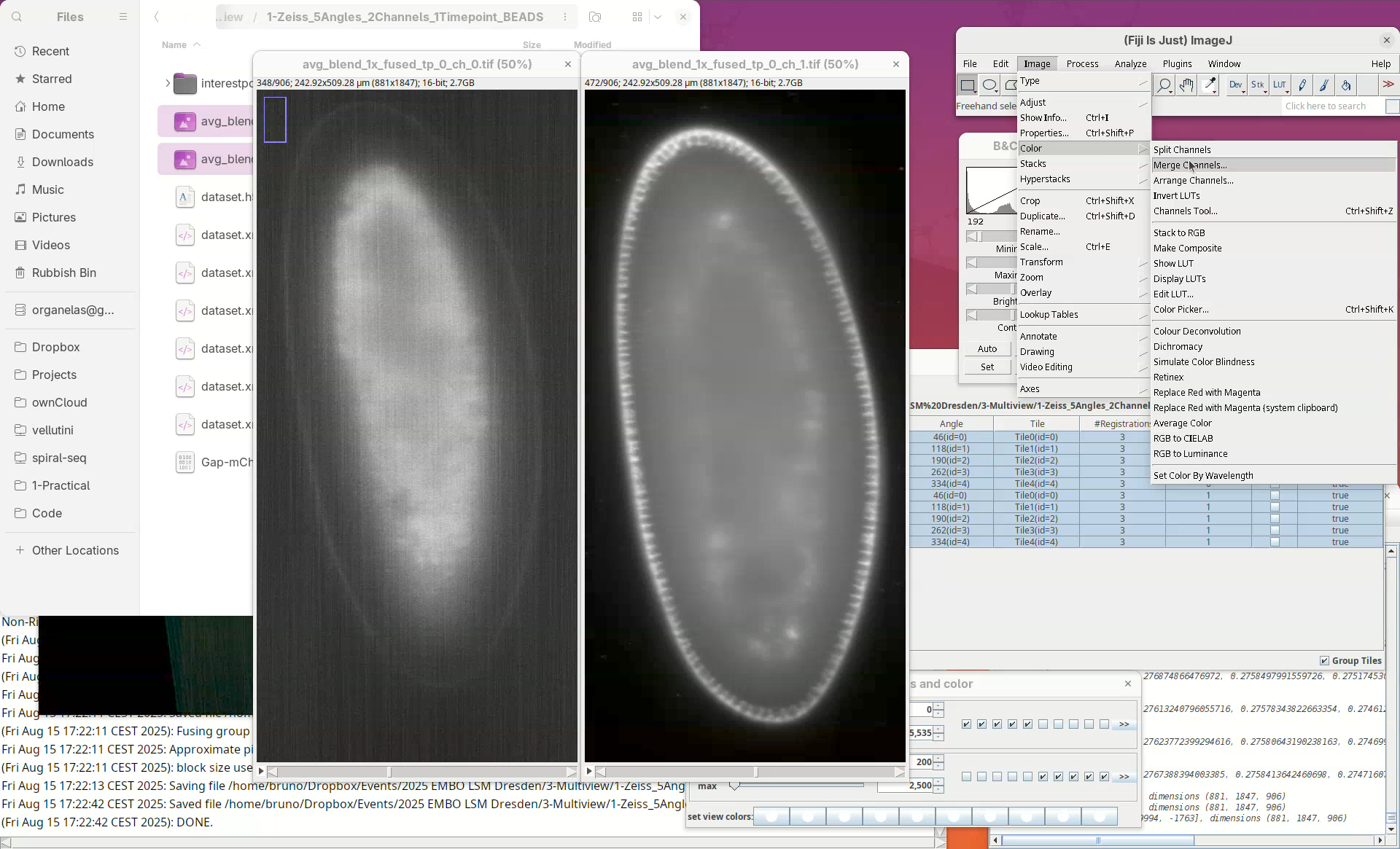The height and width of the screenshot is (849, 1400).
Task: Select the Pencil tool
Action: coord(1302,85)
